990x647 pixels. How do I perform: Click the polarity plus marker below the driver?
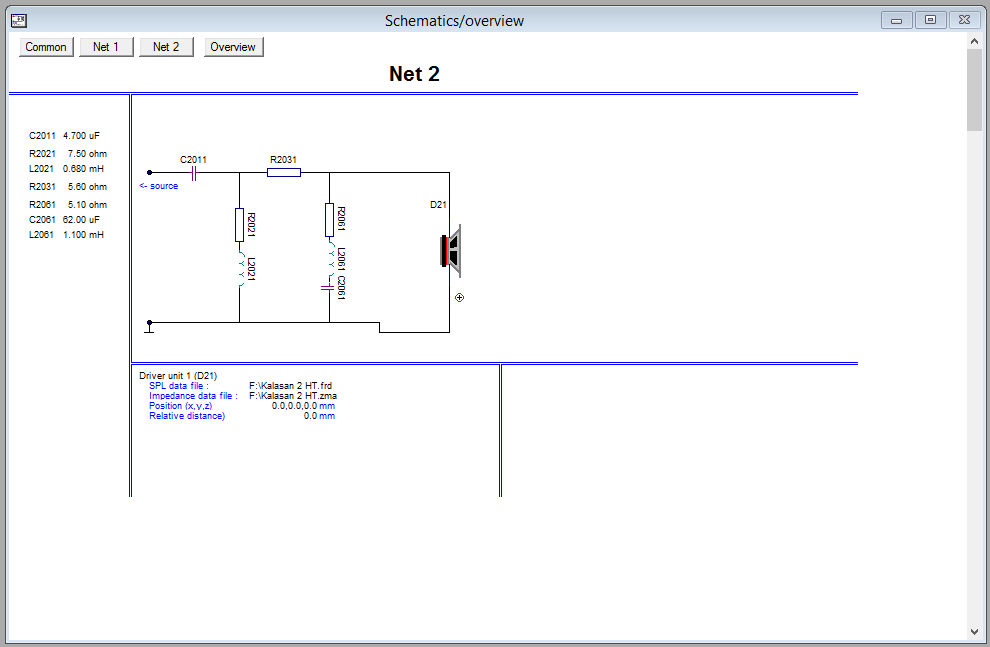pyautogui.click(x=459, y=297)
